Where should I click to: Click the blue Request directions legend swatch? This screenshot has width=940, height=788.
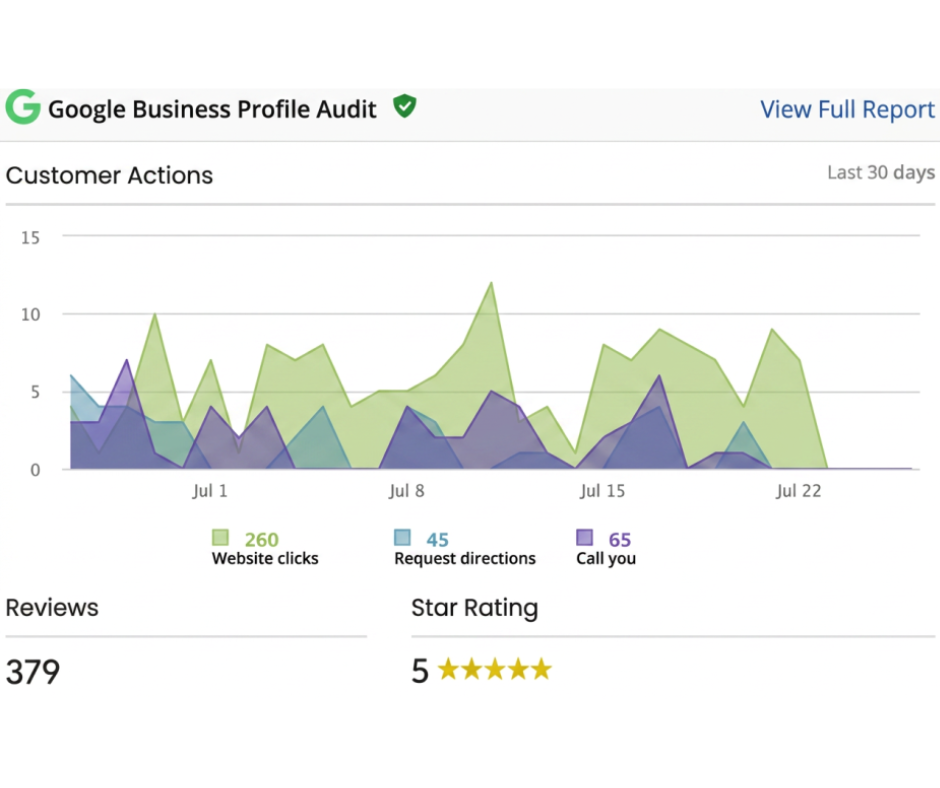[x=402, y=537]
